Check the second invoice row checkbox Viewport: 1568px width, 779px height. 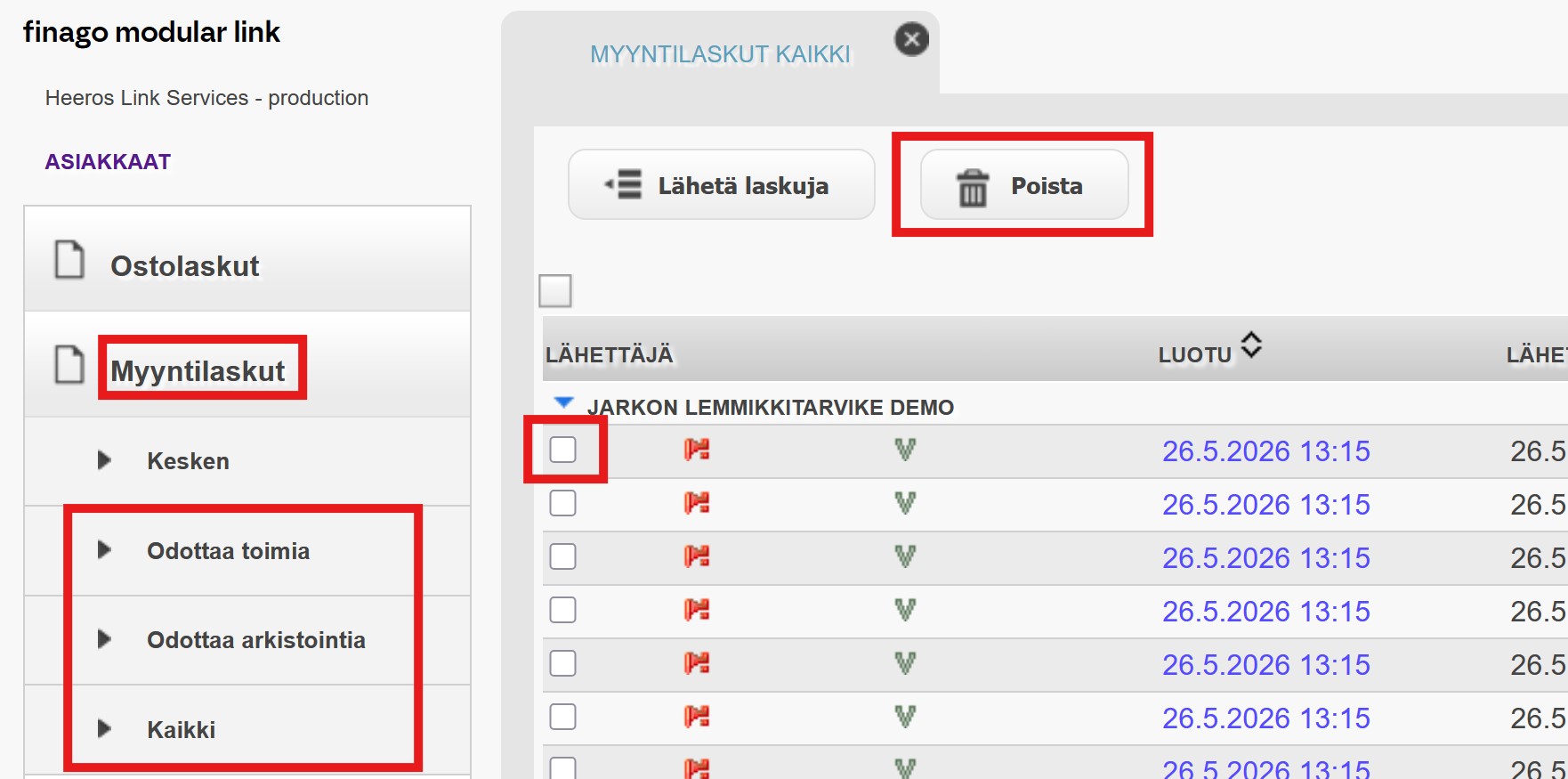[563, 503]
